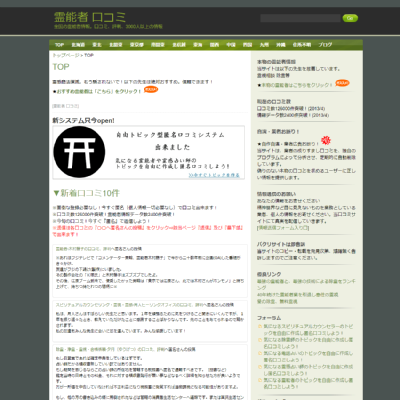
Task: Click the red burst icon beside 自作自演
Action: (326, 140)
